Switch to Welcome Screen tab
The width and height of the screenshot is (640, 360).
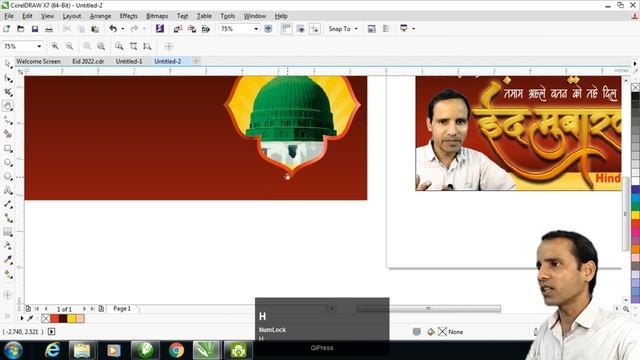[x=38, y=61]
